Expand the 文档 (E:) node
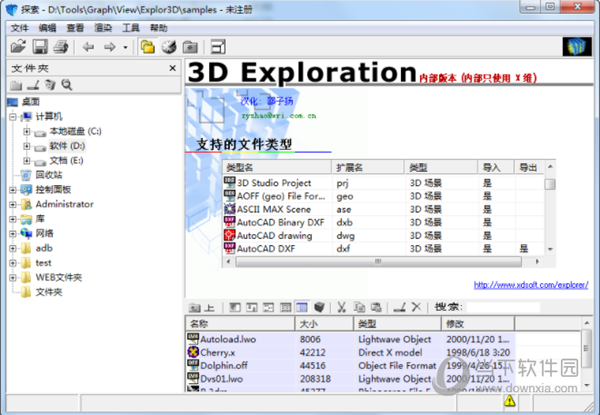This screenshot has height=415, width=600. click(x=26, y=160)
